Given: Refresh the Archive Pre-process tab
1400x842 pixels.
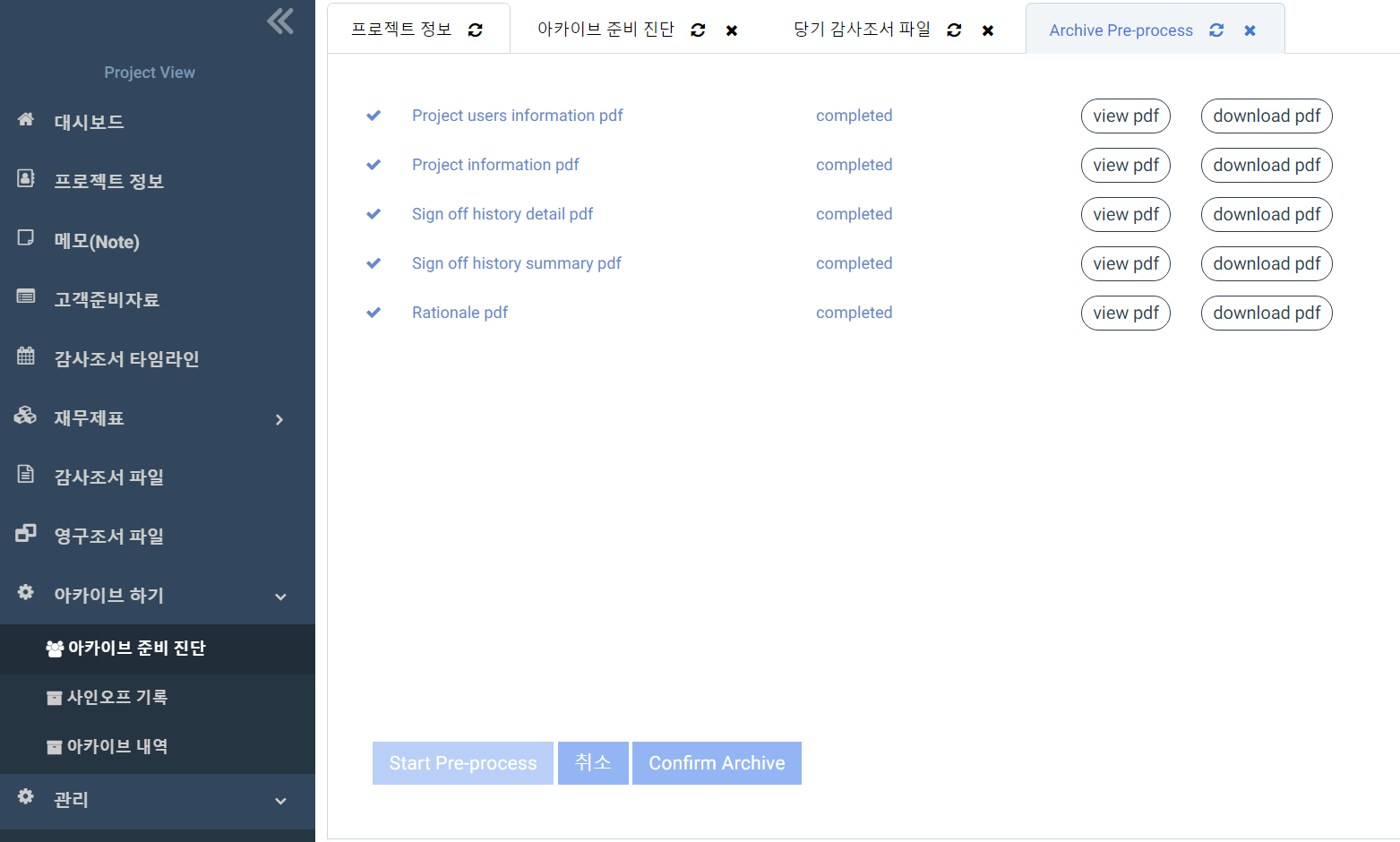Looking at the screenshot, I should point(1216,30).
